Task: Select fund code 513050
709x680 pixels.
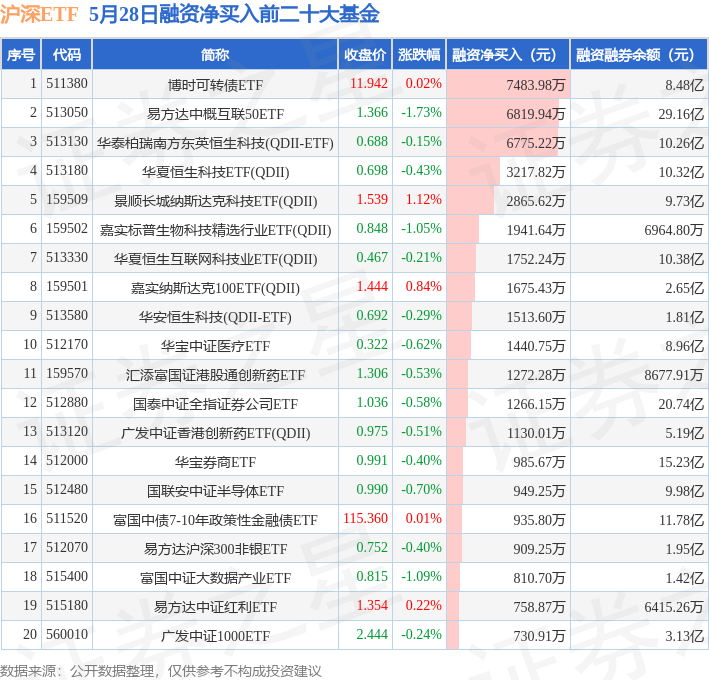Action: (x=67, y=113)
